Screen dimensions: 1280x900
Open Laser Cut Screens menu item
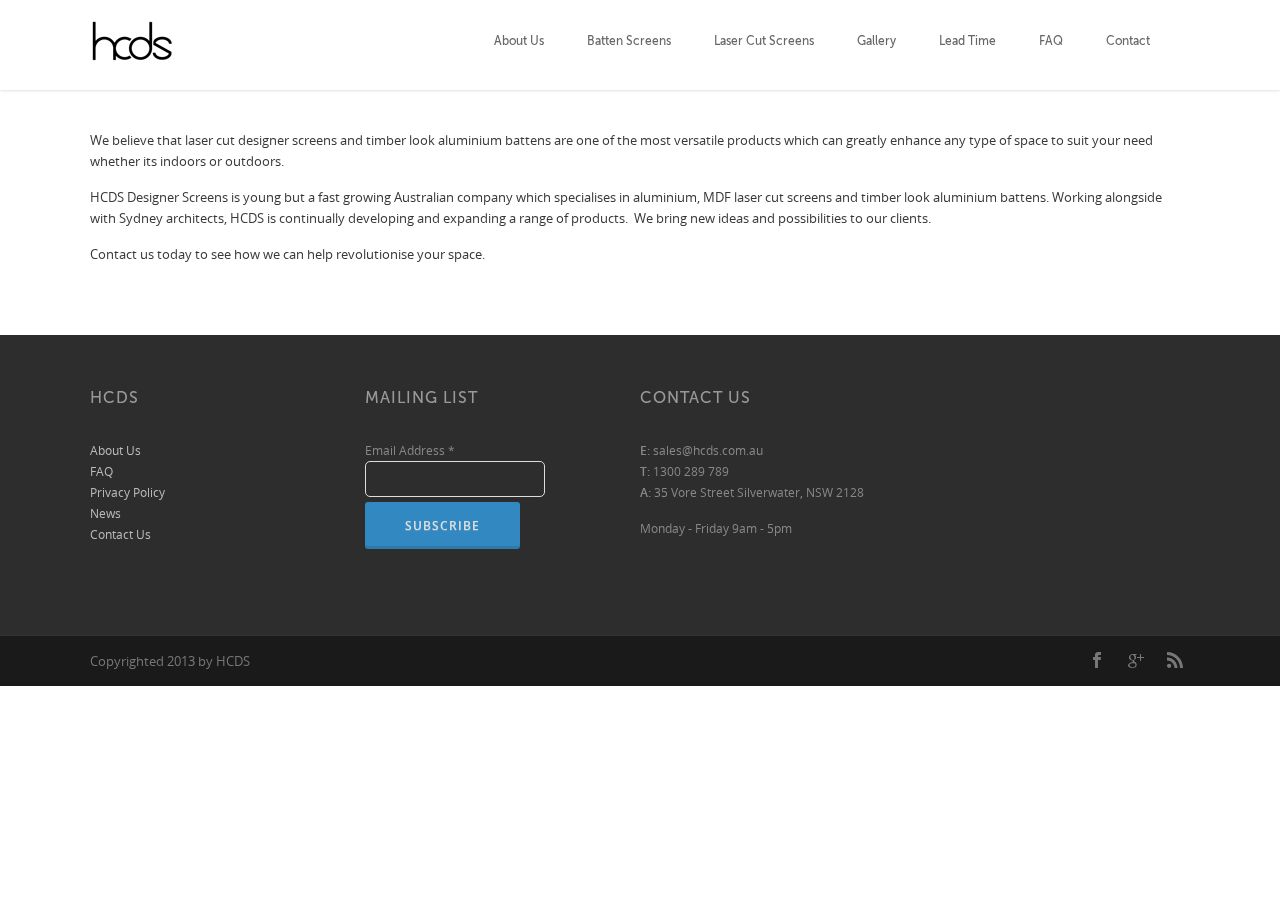click(x=764, y=41)
